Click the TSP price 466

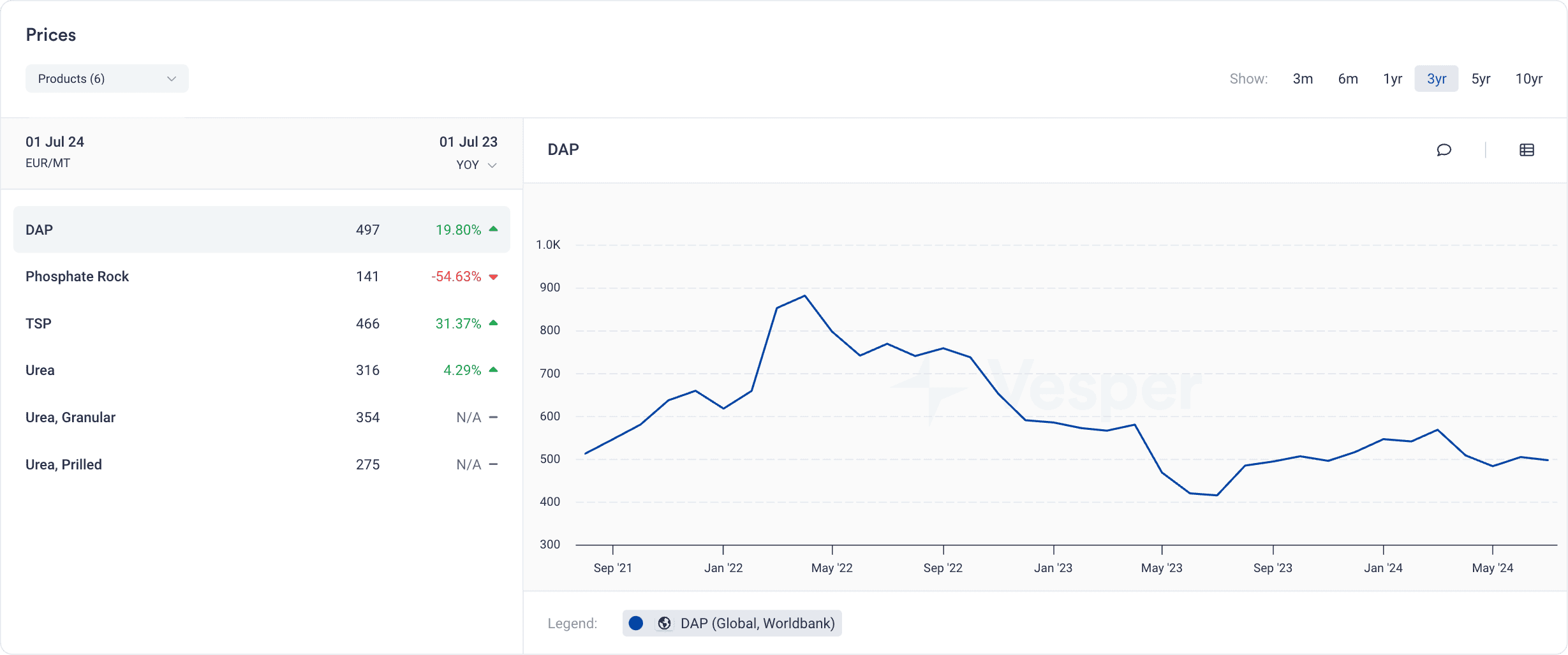[x=367, y=323]
